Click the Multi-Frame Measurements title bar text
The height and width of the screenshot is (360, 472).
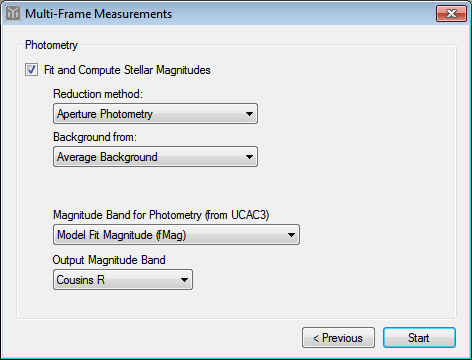click(x=99, y=14)
